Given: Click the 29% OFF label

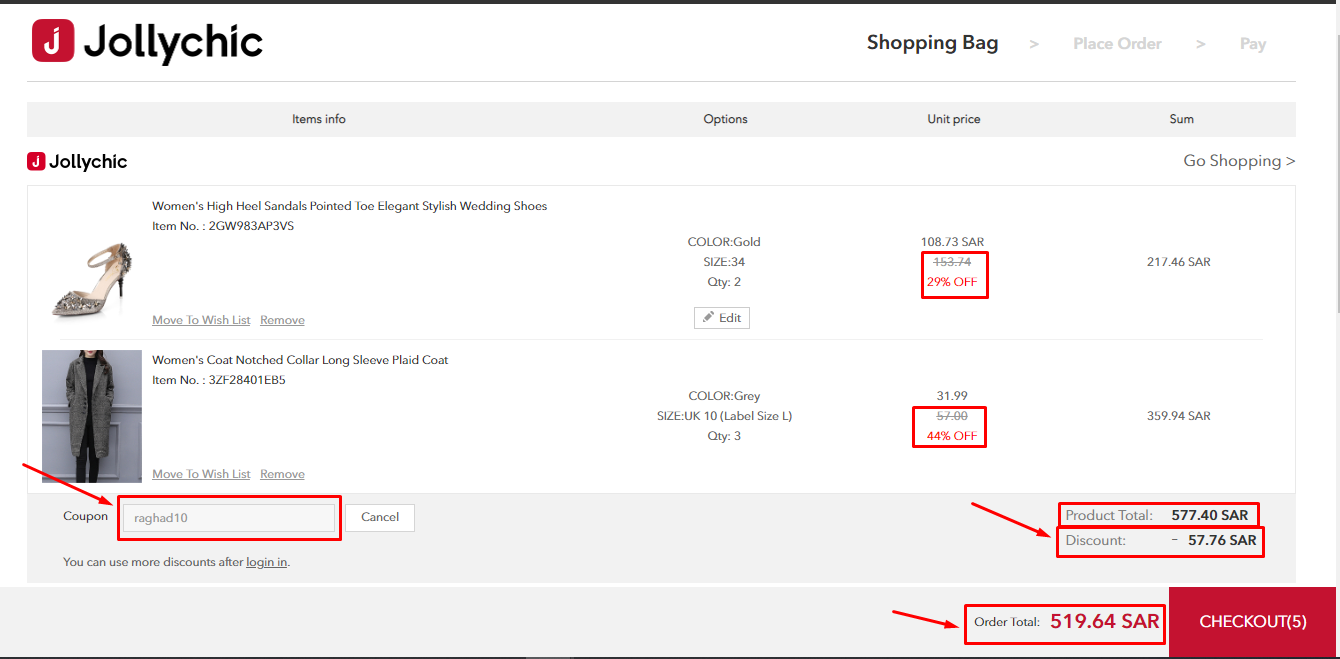Looking at the screenshot, I should click(x=952, y=282).
